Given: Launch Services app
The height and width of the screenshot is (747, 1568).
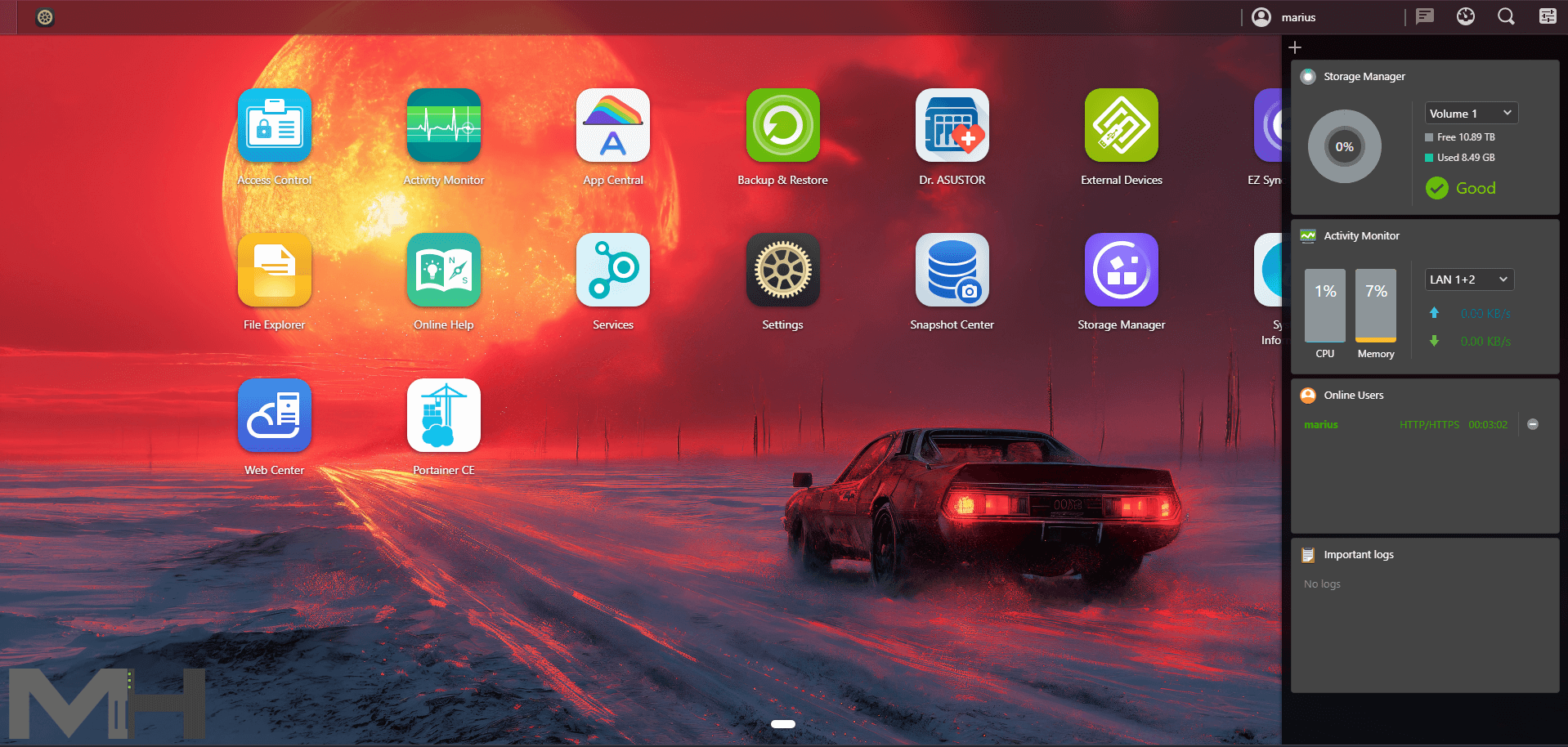Looking at the screenshot, I should click(x=613, y=270).
